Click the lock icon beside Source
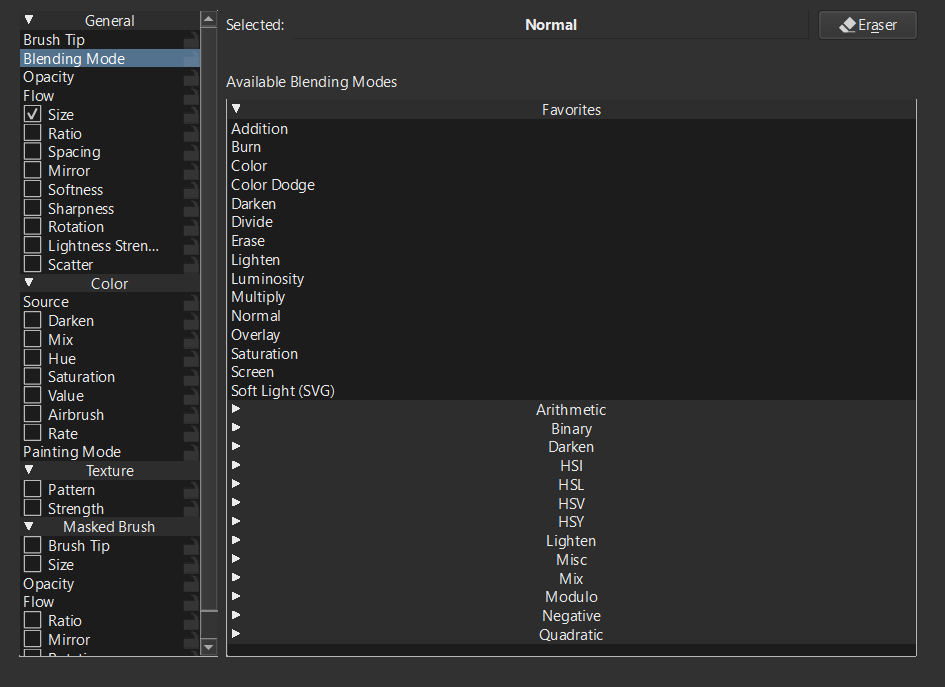This screenshot has height=687, width=945. 191,302
